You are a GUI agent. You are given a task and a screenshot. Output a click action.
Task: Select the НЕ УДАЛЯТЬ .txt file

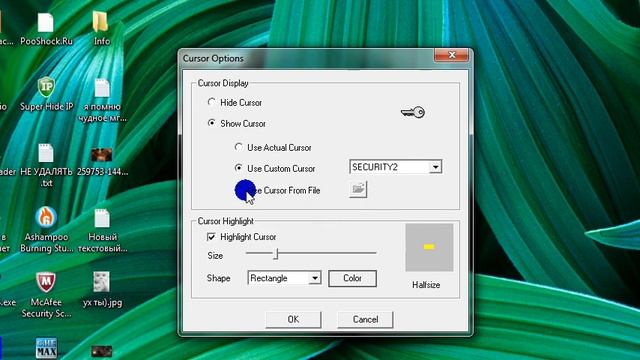coord(46,165)
